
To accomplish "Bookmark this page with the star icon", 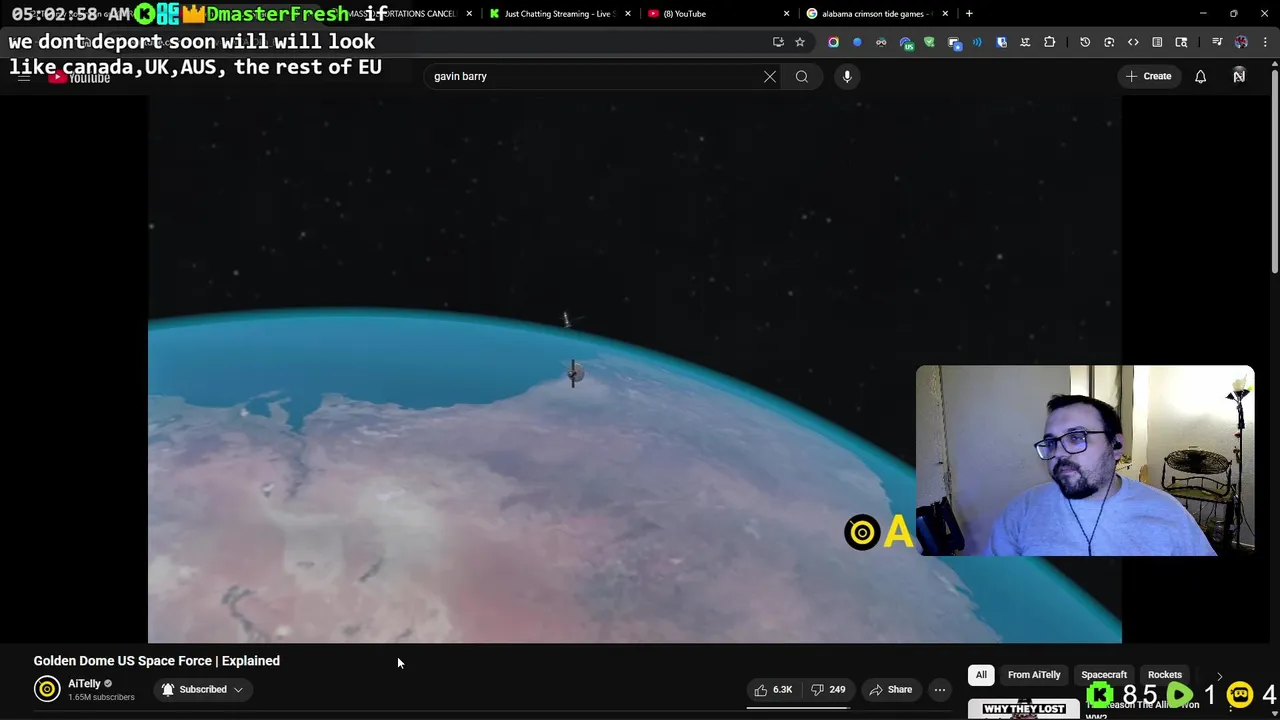I will [x=800, y=42].
